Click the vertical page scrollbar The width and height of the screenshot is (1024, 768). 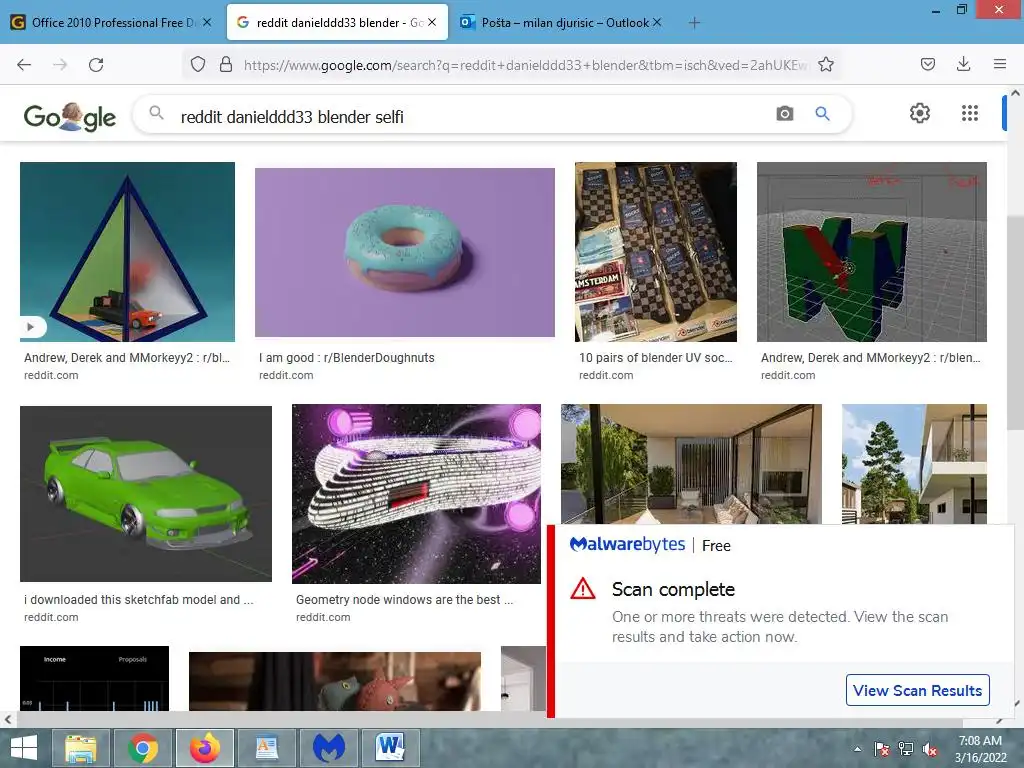pyautogui.click(x=1016, y=323)
